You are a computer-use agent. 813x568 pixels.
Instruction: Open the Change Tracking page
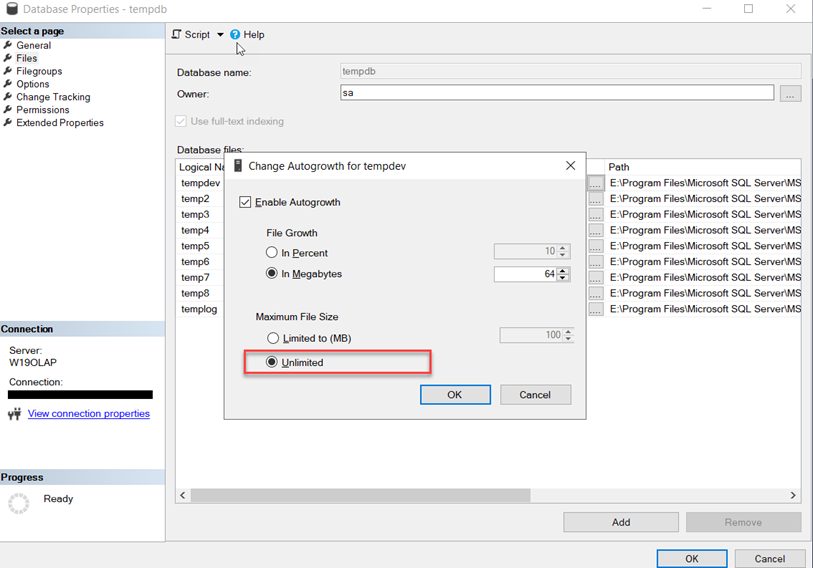(53, 97)
